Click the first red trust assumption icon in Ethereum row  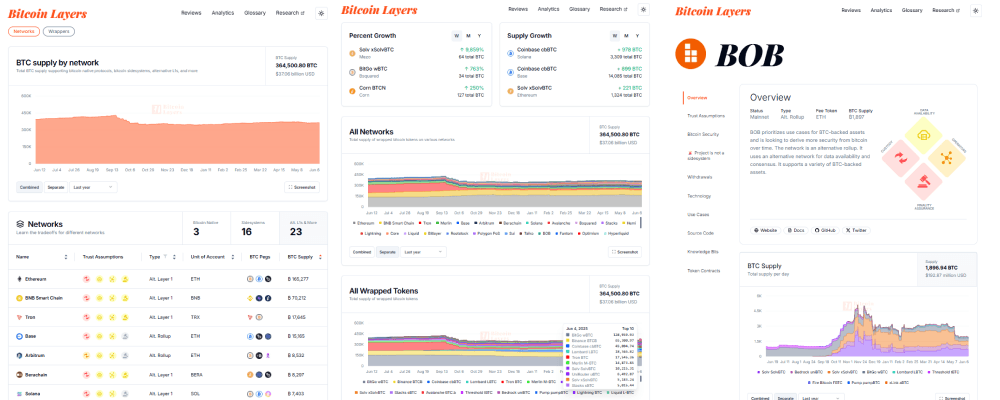click(x=86, y=279)
